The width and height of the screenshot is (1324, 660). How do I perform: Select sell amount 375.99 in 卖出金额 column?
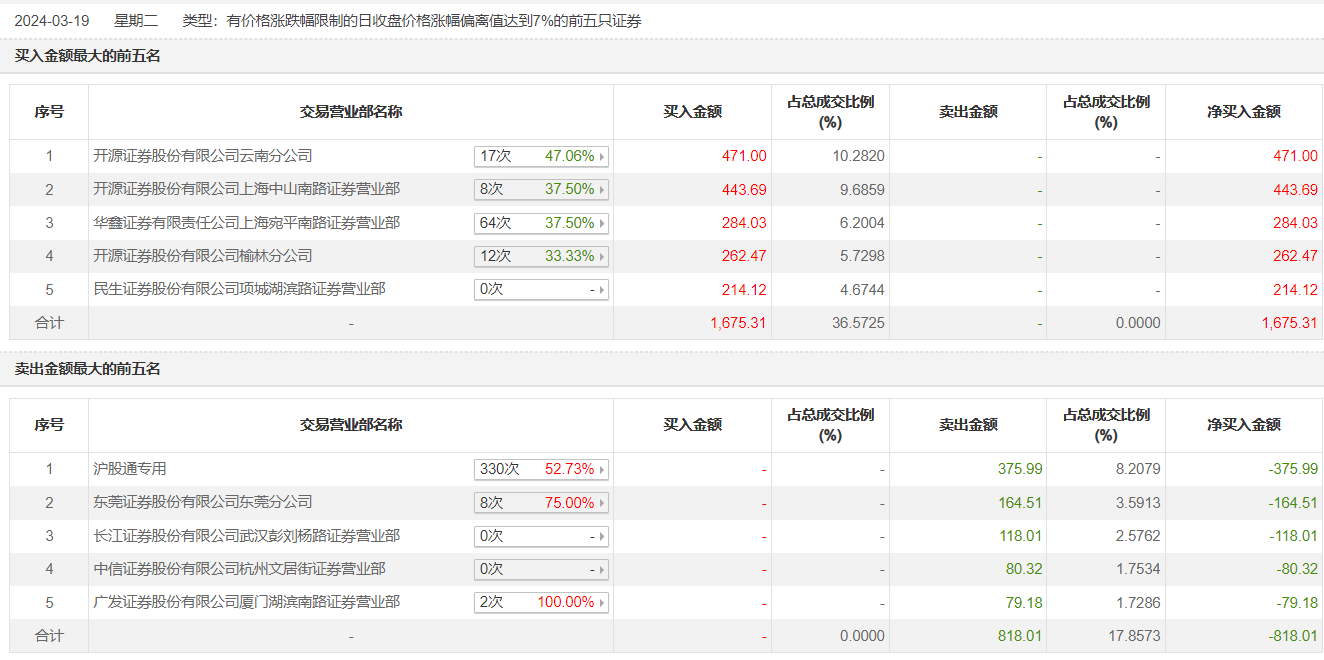(1020, 469)
